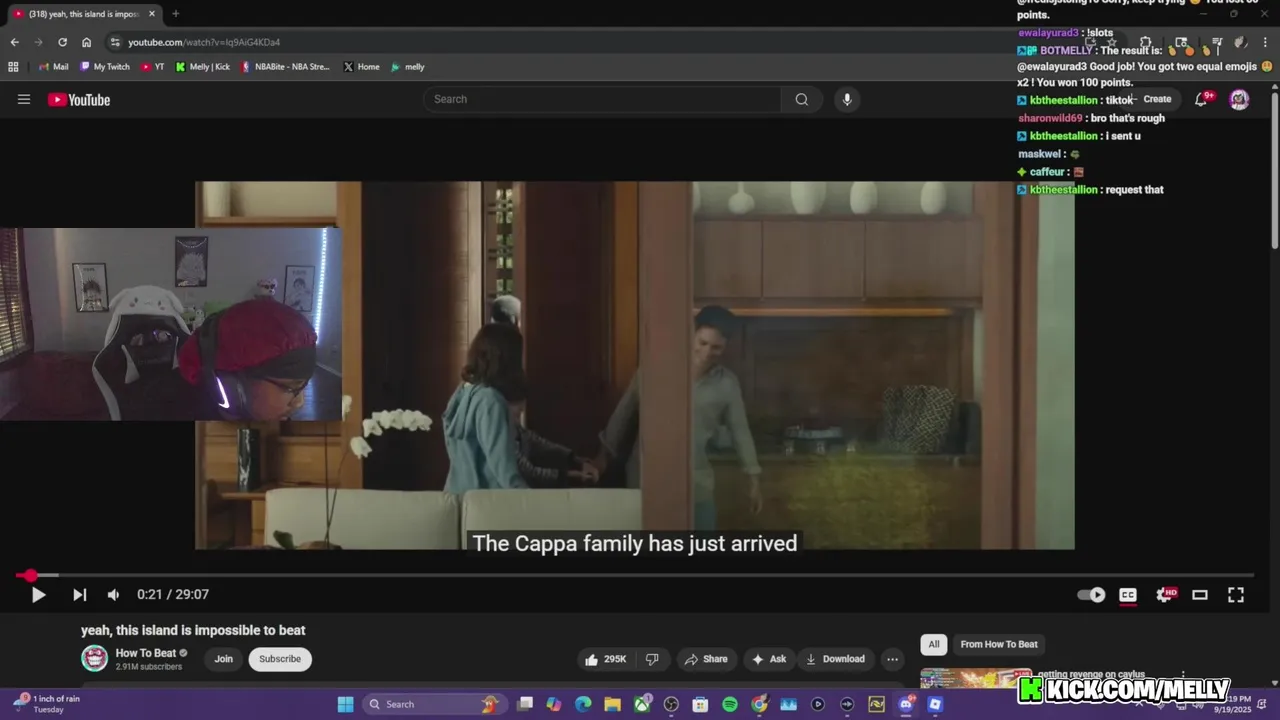Open the melly bookmark

pyautogui.click(x=408, y=67)
